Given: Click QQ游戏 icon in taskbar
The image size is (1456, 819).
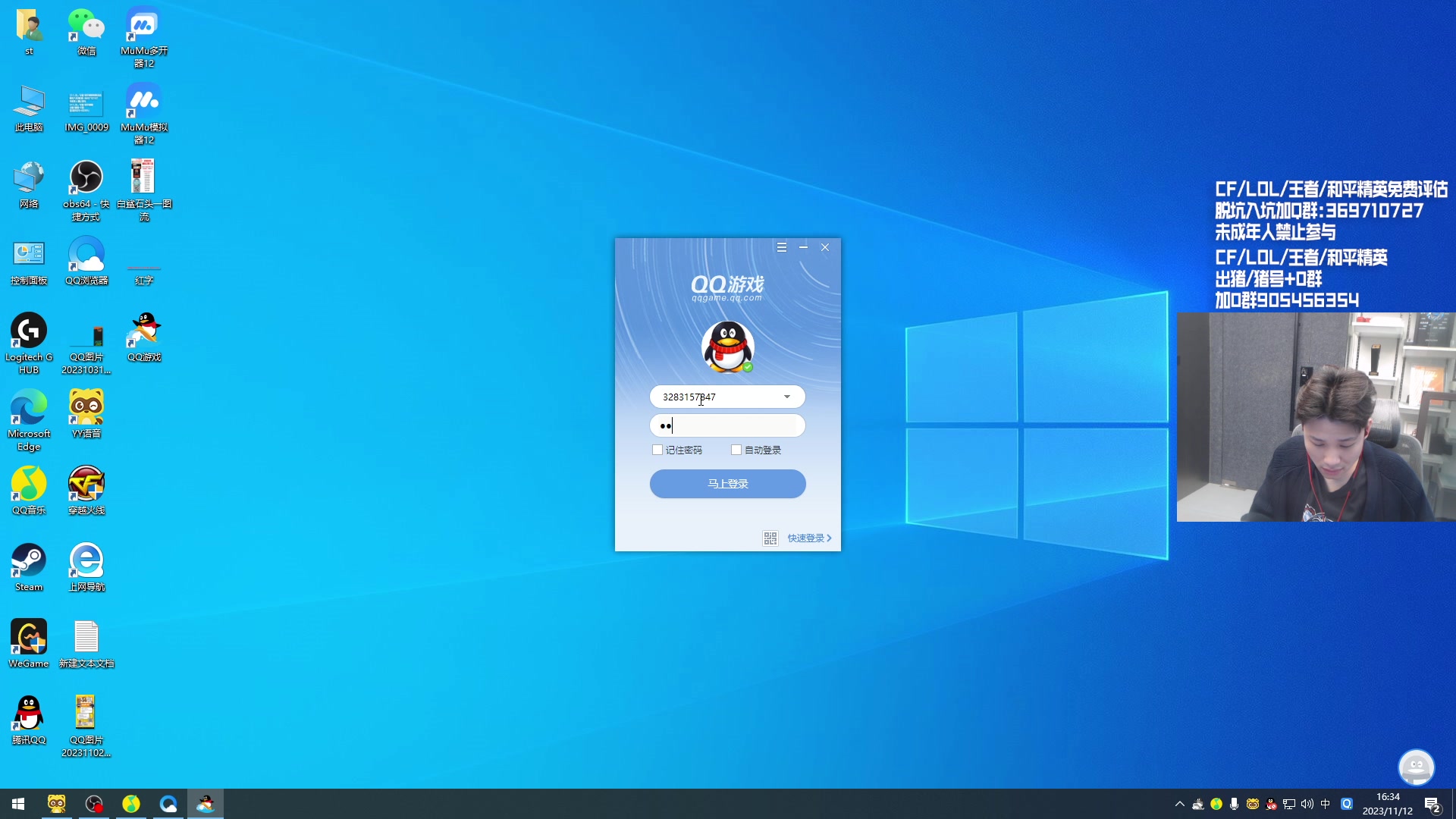Looking at the screenshot, I should [x=206, y=804].
